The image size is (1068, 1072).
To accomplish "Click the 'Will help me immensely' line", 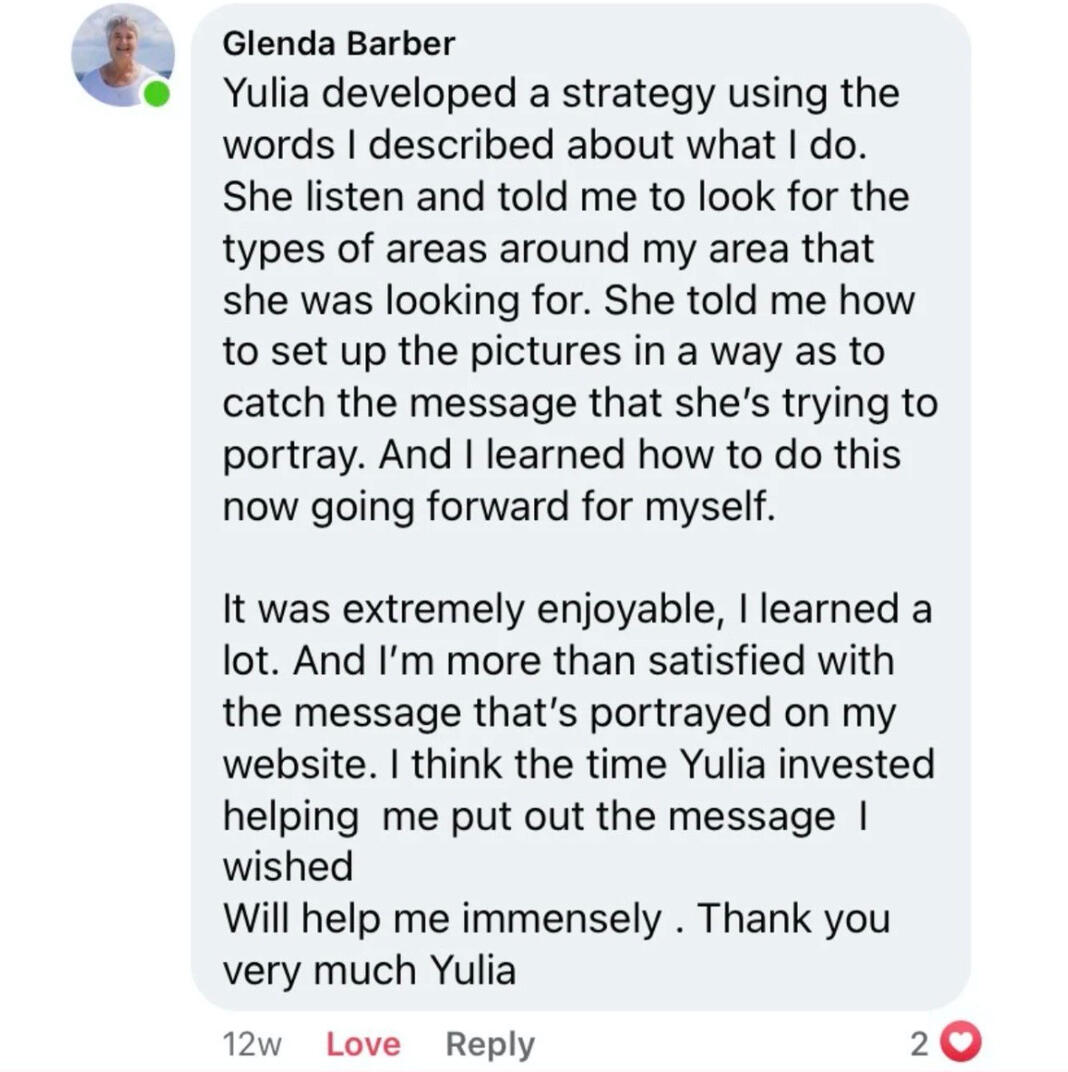I will click(x=557, y=918).
